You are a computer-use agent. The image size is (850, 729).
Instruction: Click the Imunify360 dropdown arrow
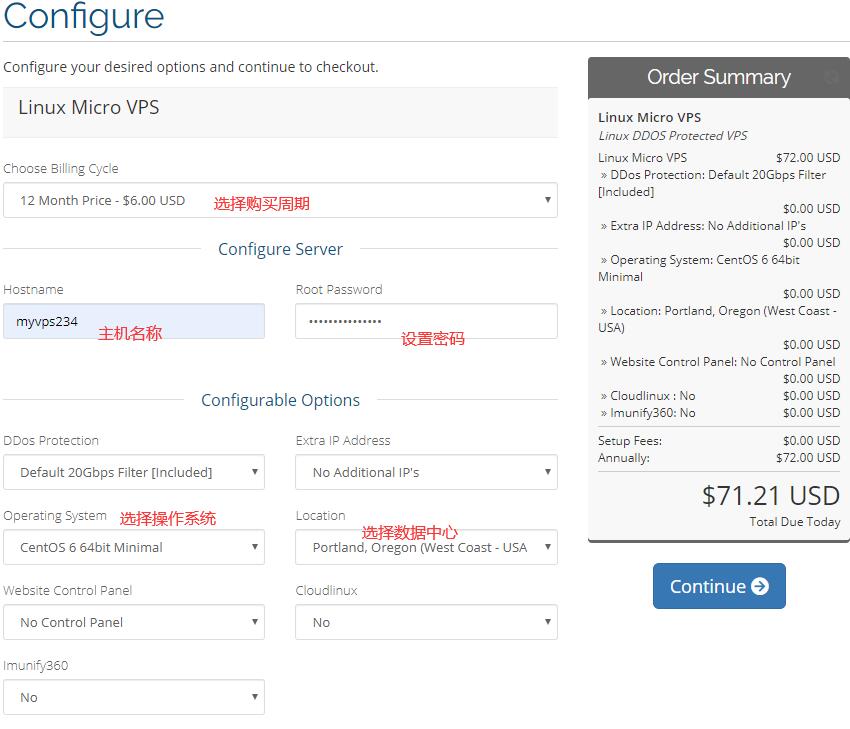pyautogui.click(x=254, y=696)
